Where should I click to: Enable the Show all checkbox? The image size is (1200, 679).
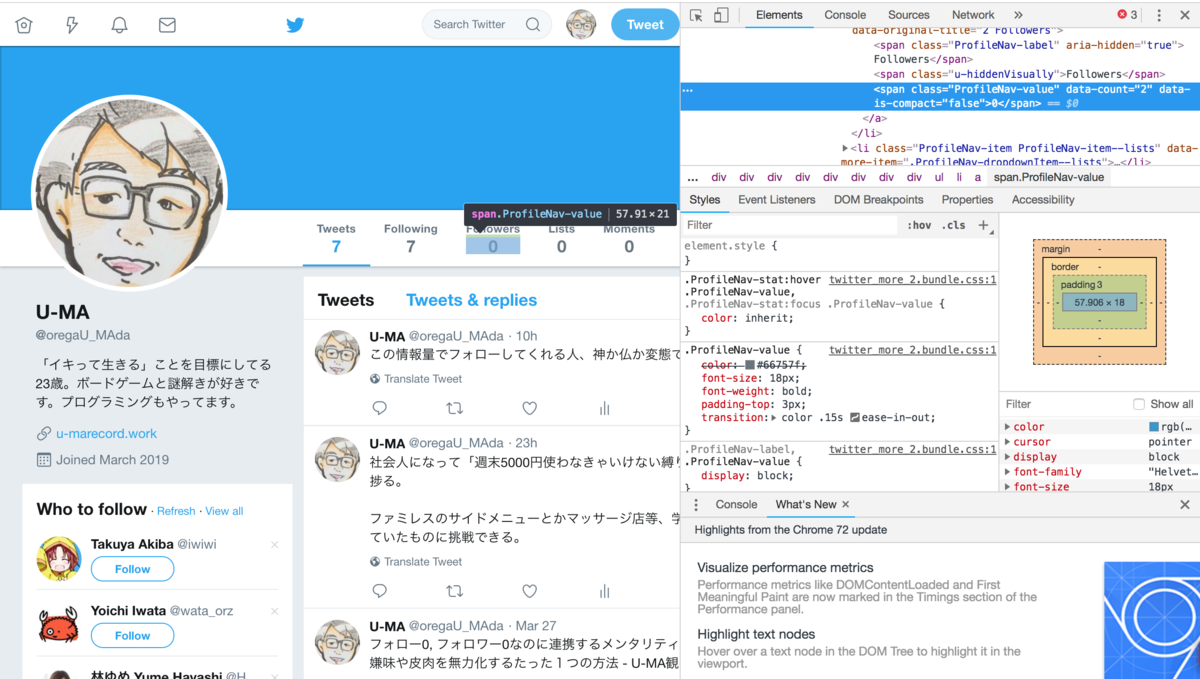click(1138, 404)
